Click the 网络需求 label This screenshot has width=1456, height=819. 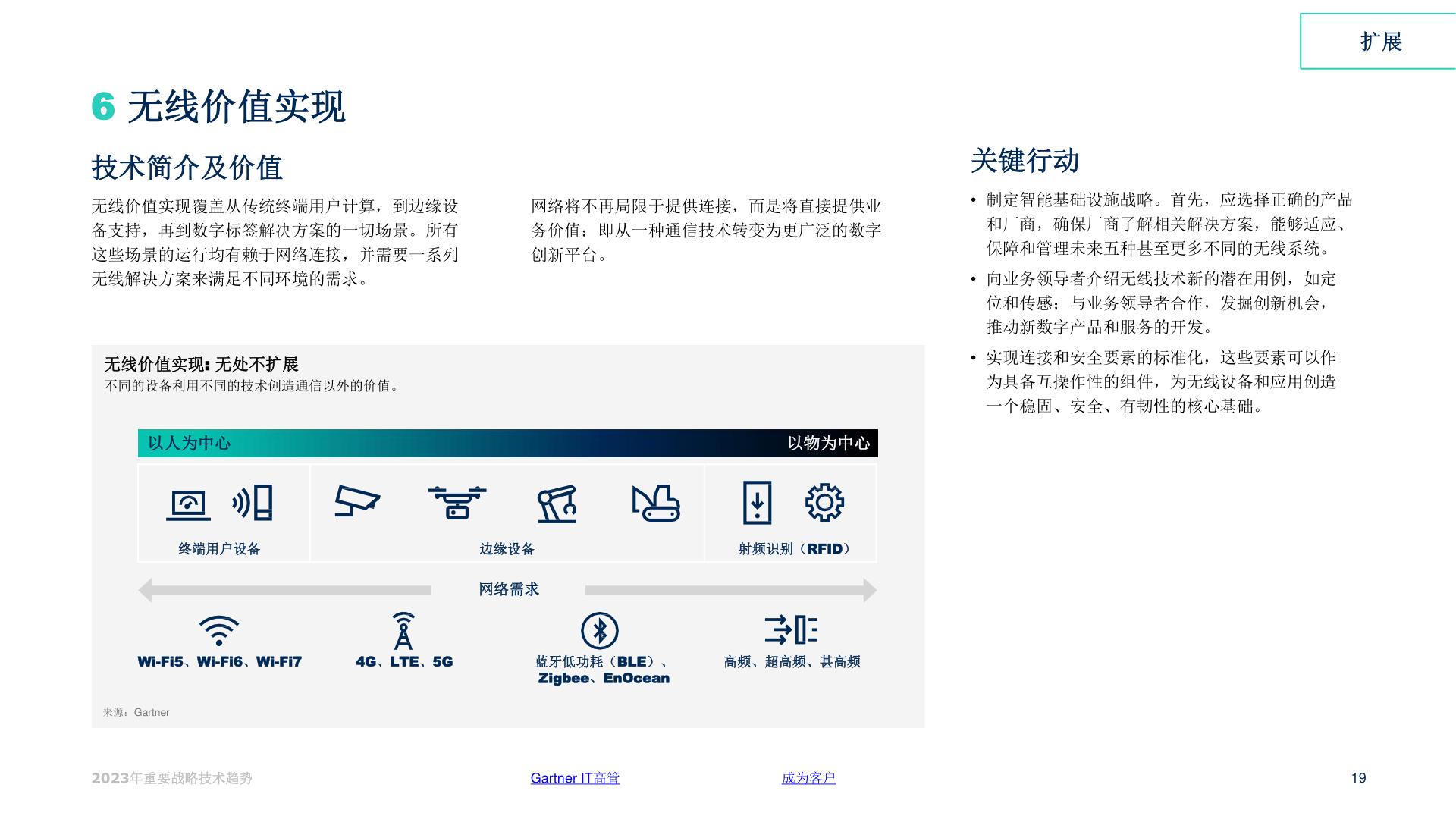509,589
